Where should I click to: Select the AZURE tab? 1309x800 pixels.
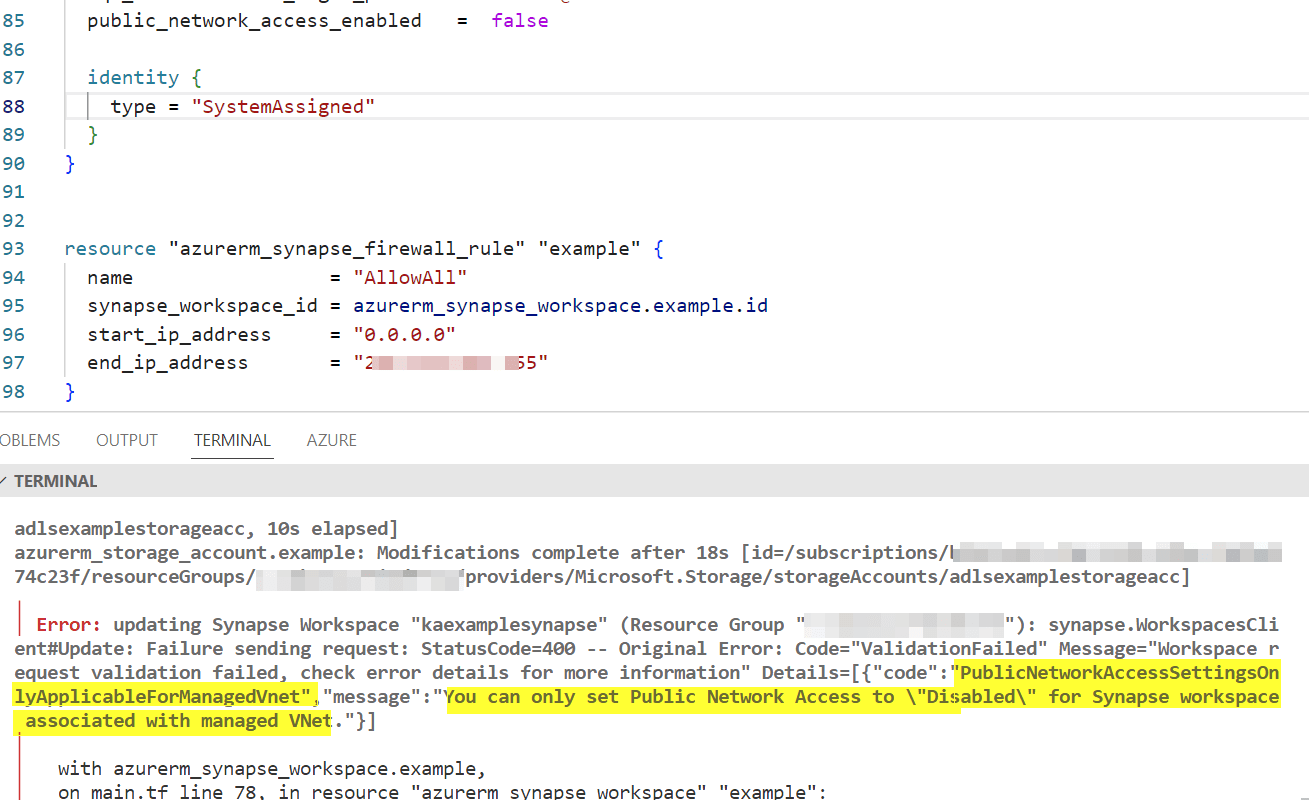click(331, 439)
